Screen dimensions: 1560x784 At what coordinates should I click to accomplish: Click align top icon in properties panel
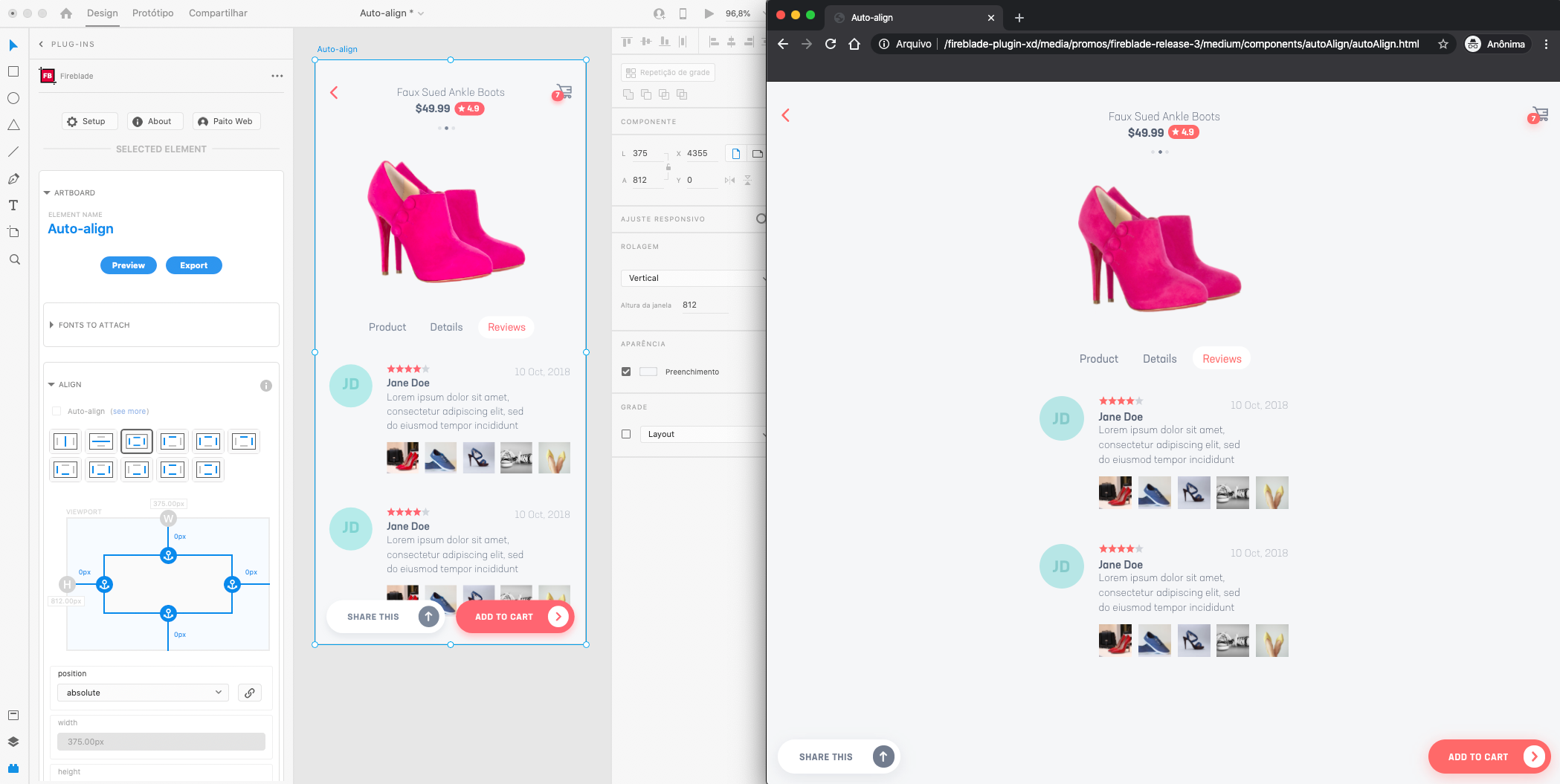(x=627, y=42)
